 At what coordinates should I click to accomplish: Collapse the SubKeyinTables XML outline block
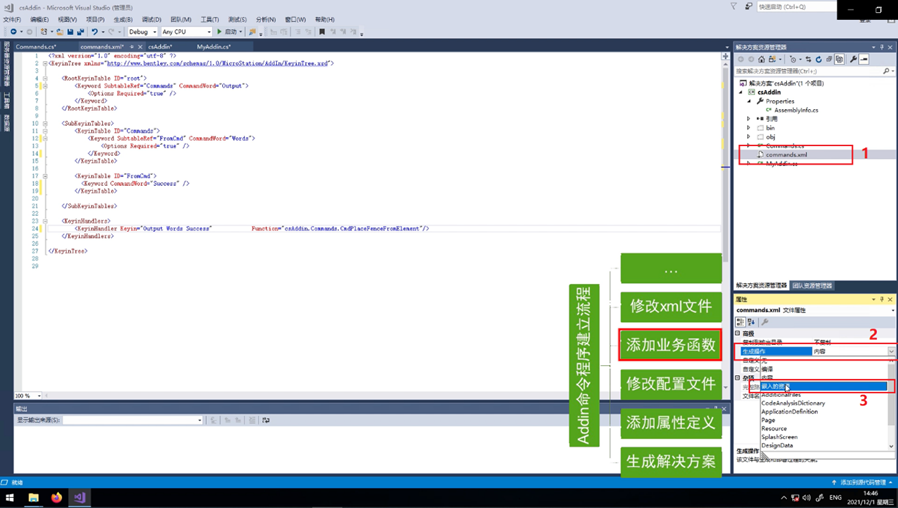click(45, 123)
